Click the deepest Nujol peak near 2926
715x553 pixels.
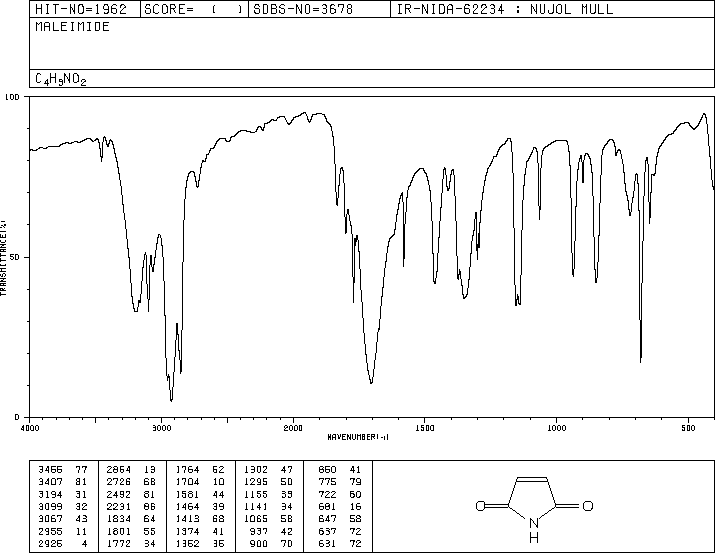(x=171, y=400)
